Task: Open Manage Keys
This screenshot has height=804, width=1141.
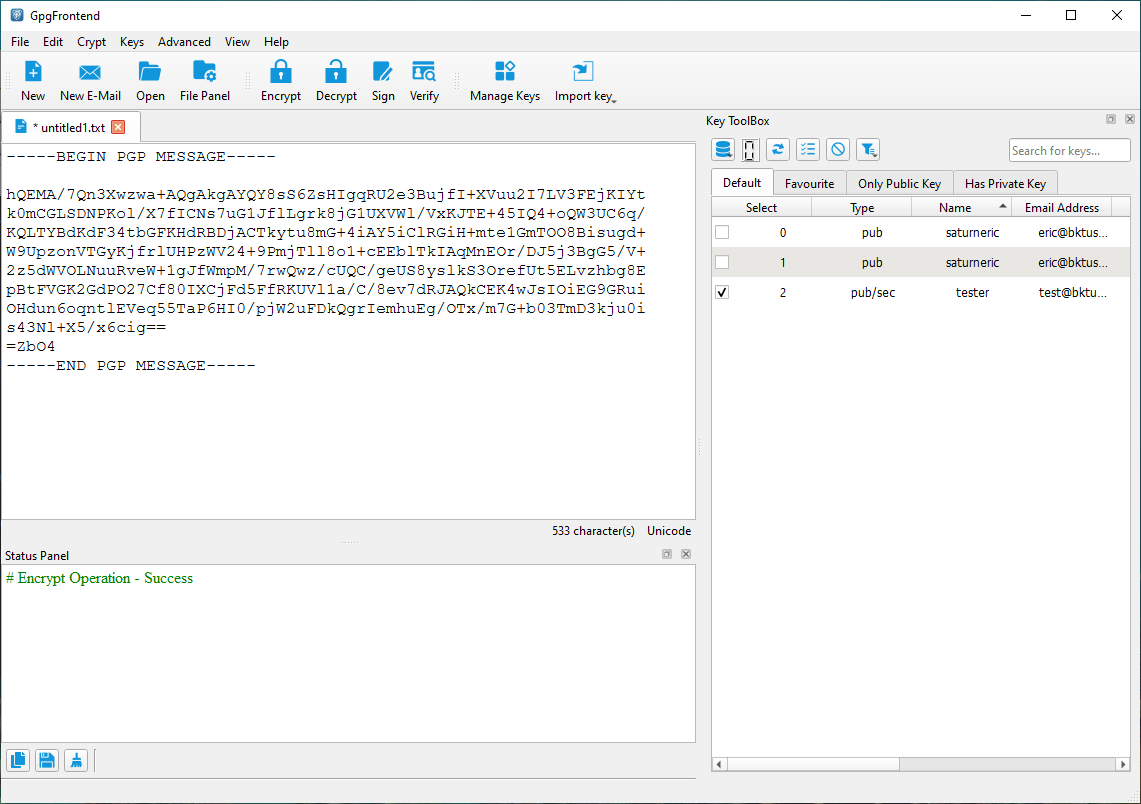Action: point(505,81)
